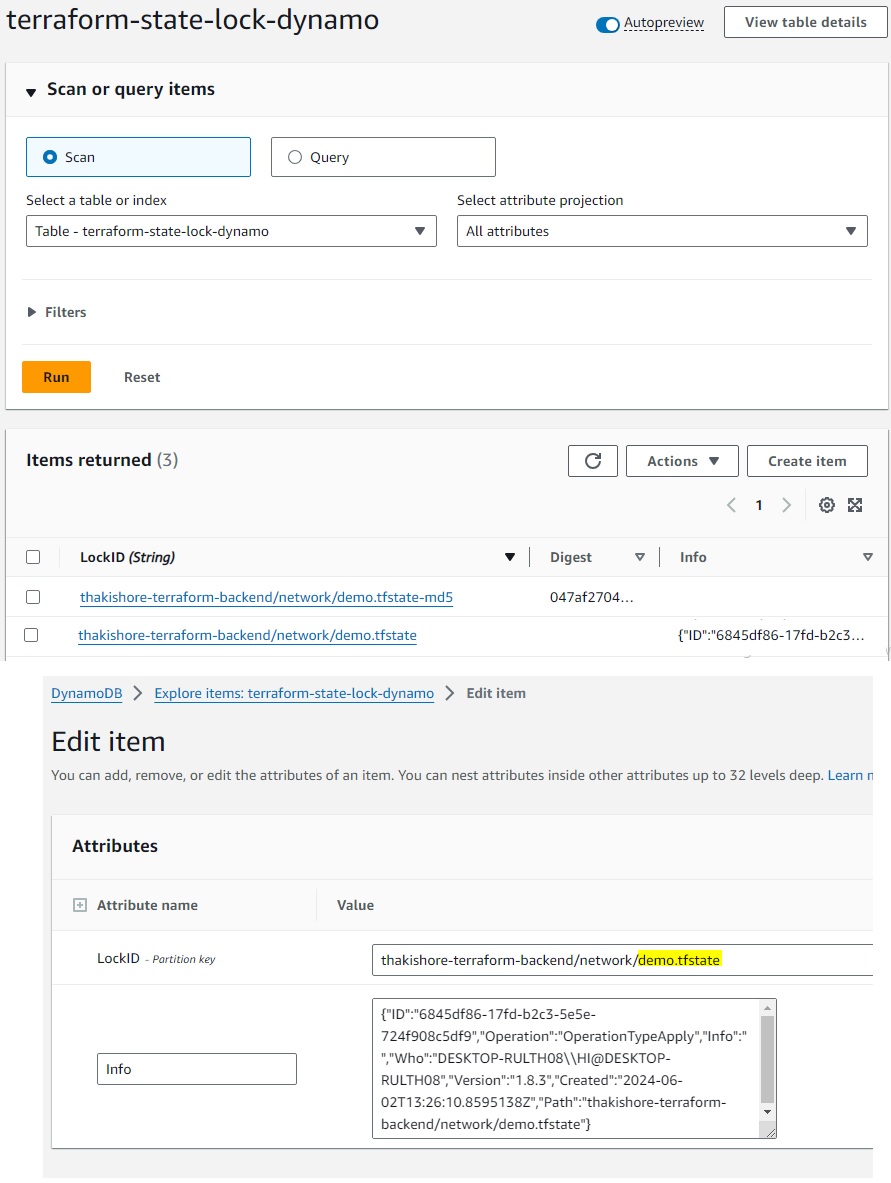Sort by the Info column arrow
Image resolution: width=891 pixels, height=1183 pixels.
pyautogui.click(x=867, y=557)
